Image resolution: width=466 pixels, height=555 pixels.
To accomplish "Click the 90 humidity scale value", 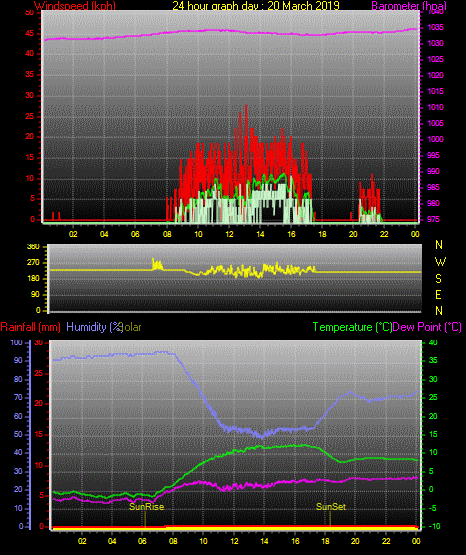I will point(18,360).
